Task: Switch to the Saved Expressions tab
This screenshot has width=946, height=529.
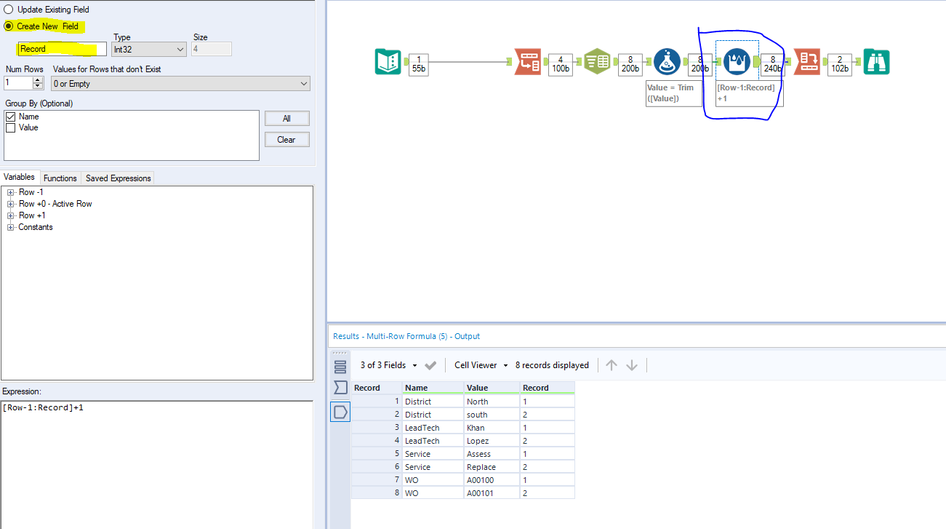Action: (x=118, y=178)
